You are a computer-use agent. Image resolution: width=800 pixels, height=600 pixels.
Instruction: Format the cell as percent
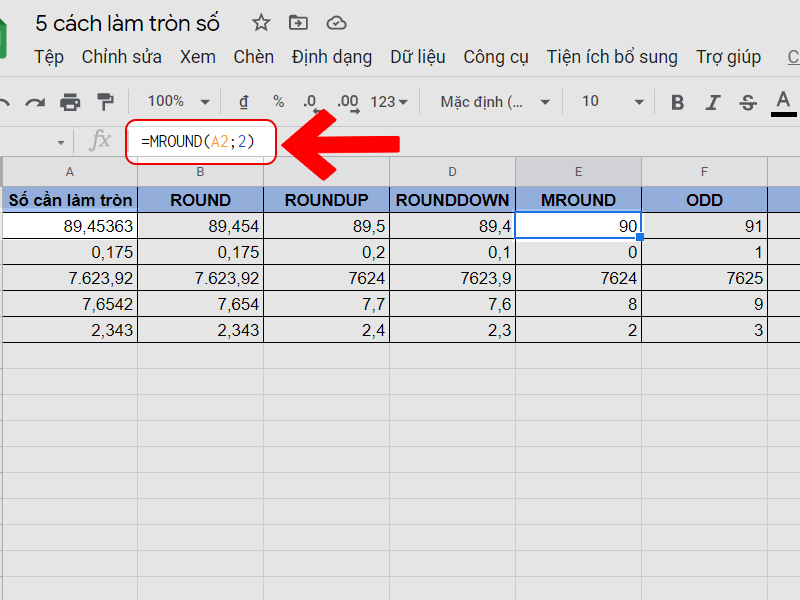pyautogui.click(x=278, y=102)
